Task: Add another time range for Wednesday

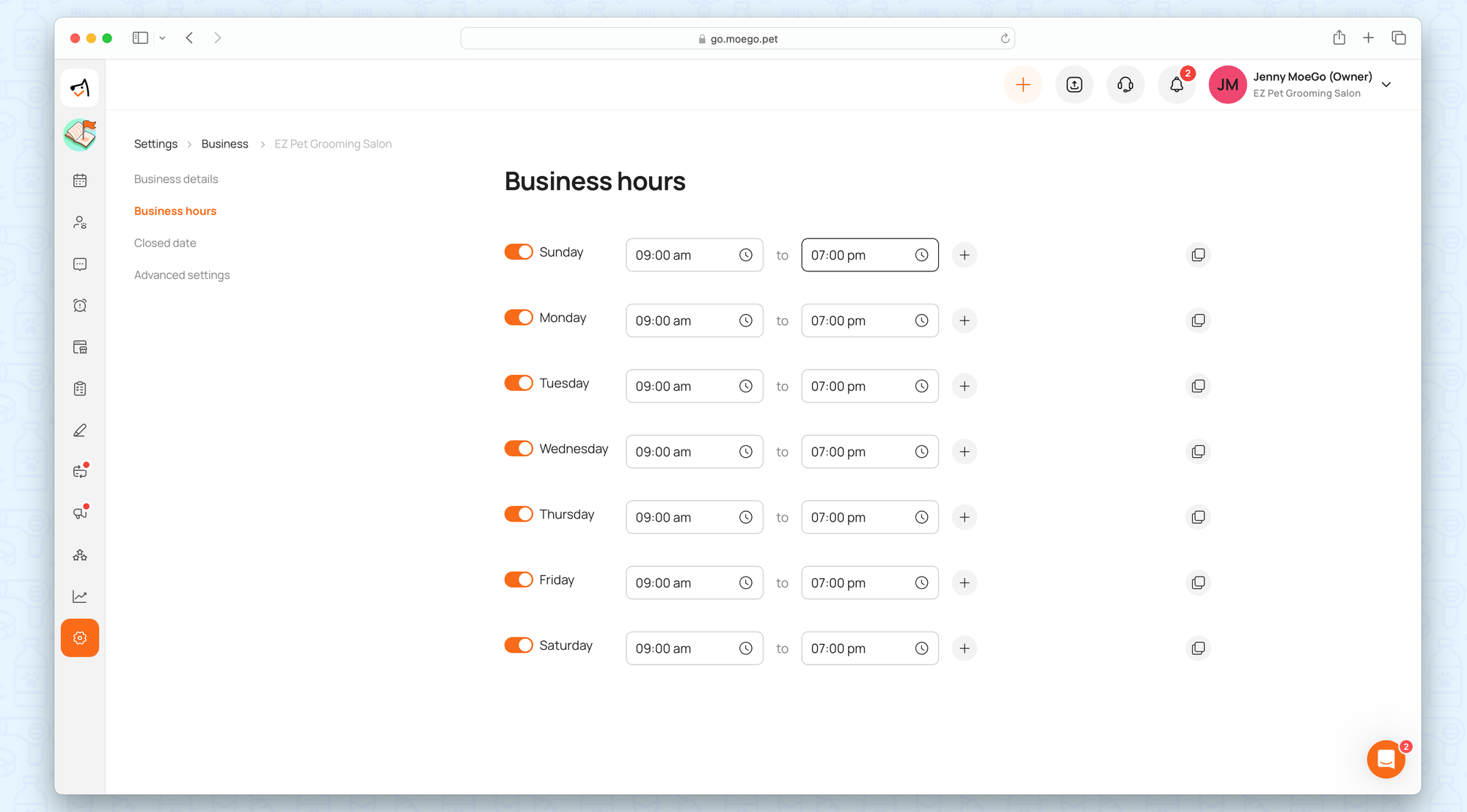Action: pos(964,452)
